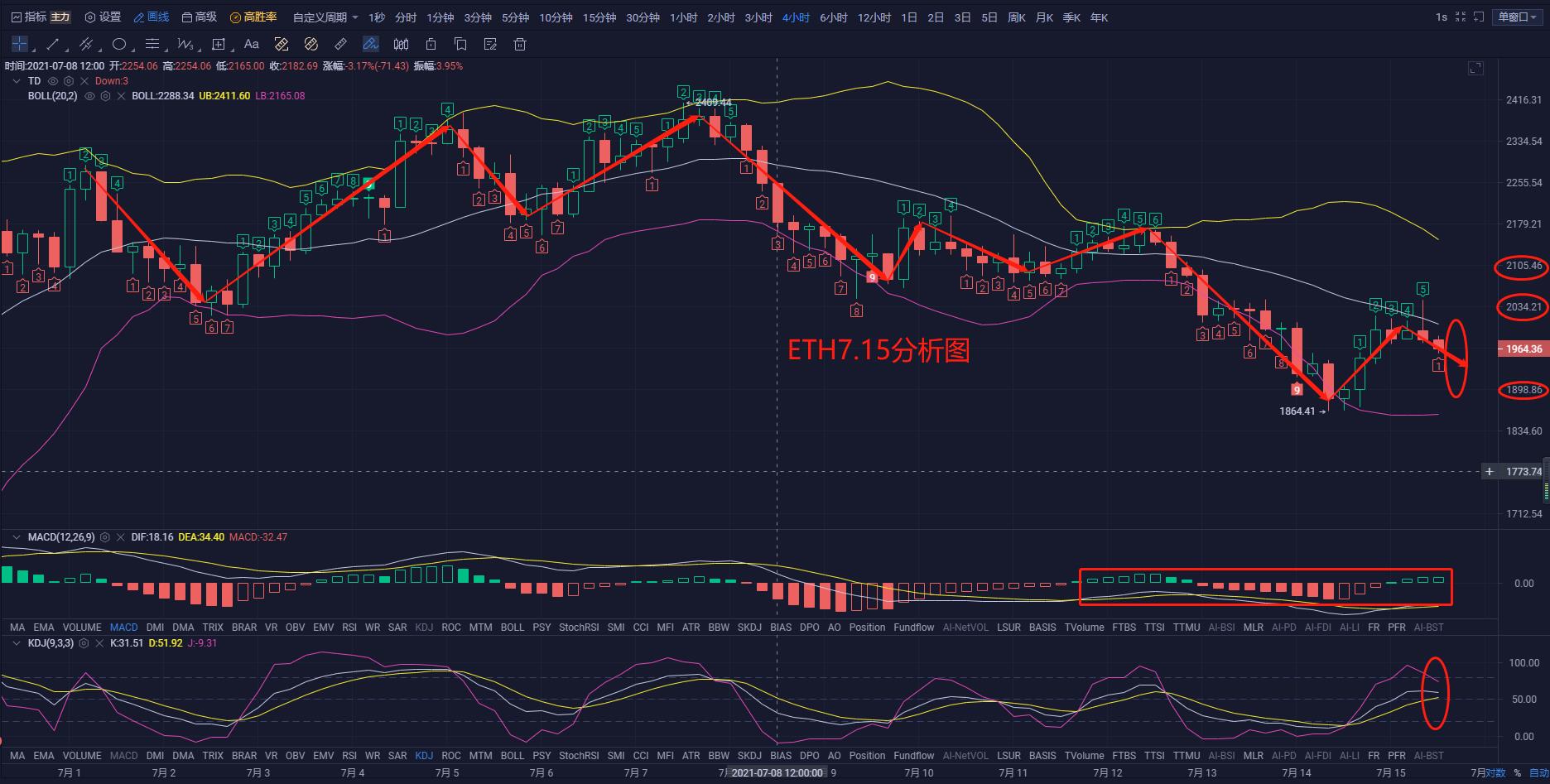
Task: Toggle percent scale mode
Action: click(1518, 773)
